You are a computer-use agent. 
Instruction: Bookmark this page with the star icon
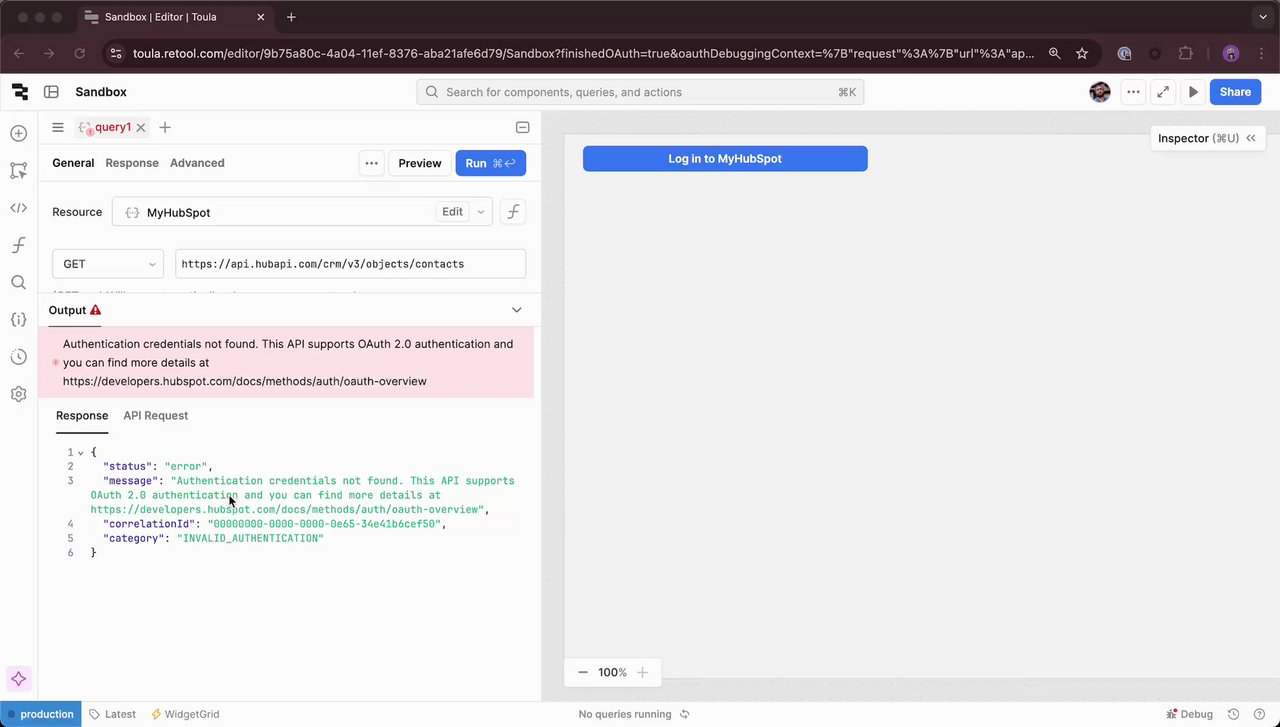click(1082, 53)
